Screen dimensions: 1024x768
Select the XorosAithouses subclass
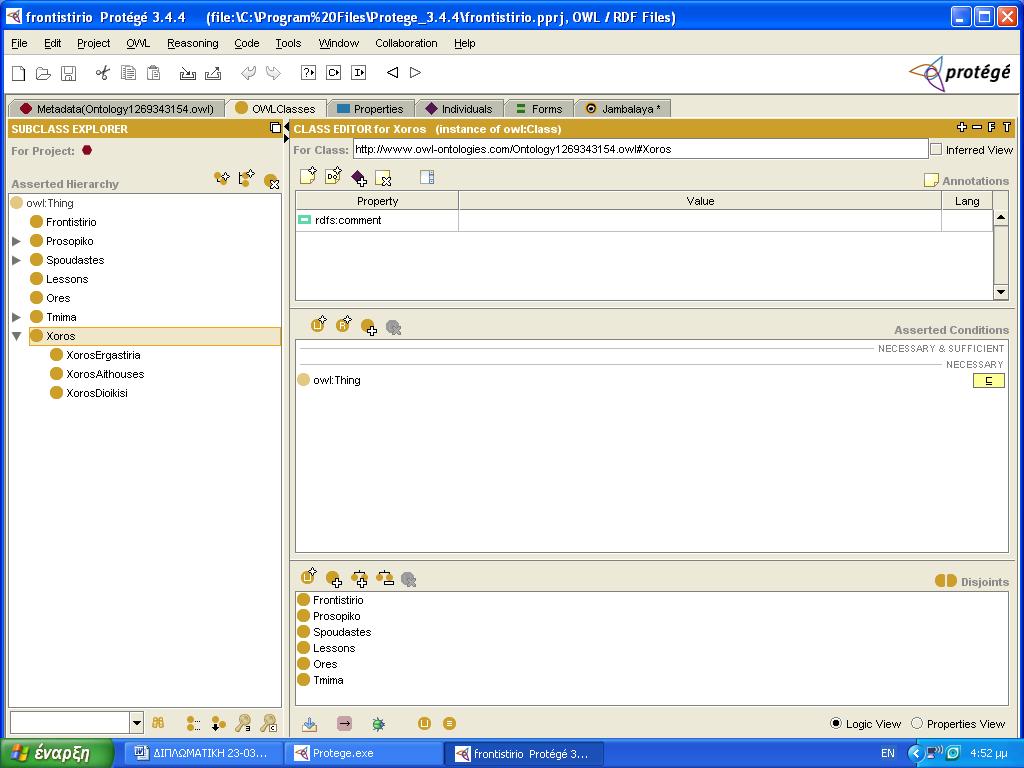[105, 374]
